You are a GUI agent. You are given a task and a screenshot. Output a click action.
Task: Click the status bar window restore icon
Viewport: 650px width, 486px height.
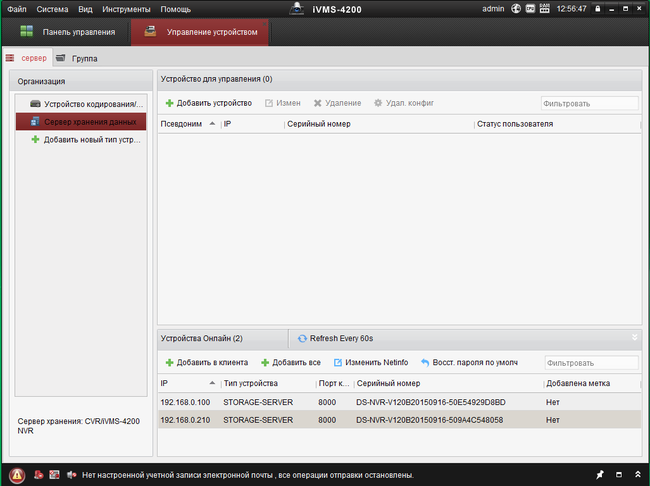coord(619,474)
